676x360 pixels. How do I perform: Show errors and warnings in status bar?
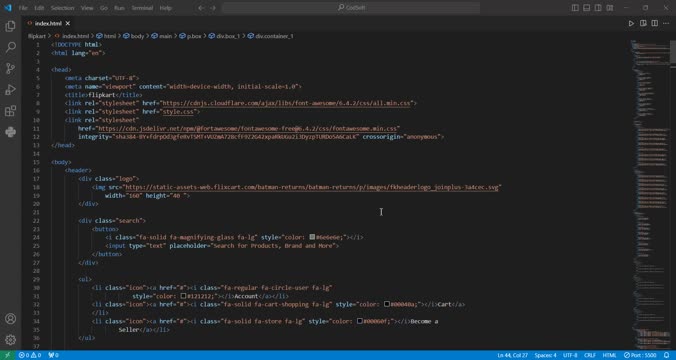[x=30, y=355]
